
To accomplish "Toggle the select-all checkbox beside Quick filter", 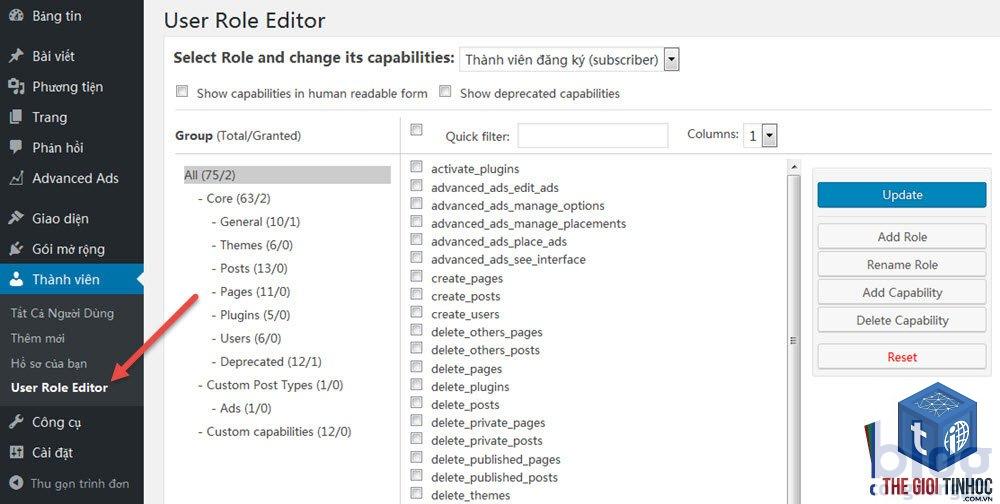I will [x=416, y=130].
